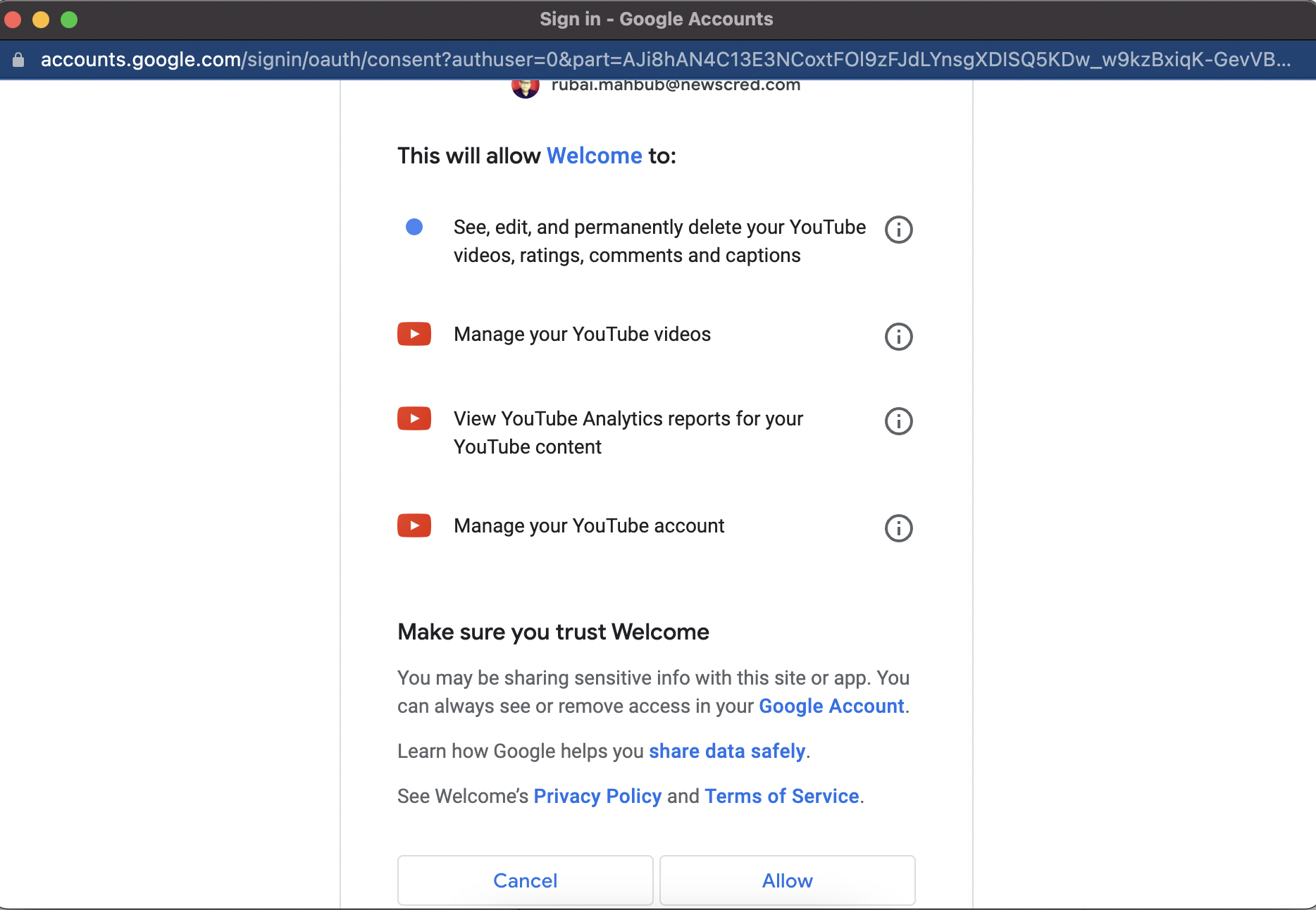Click the lock icon in the address bar
The image size is (1316, 910).
18,60
